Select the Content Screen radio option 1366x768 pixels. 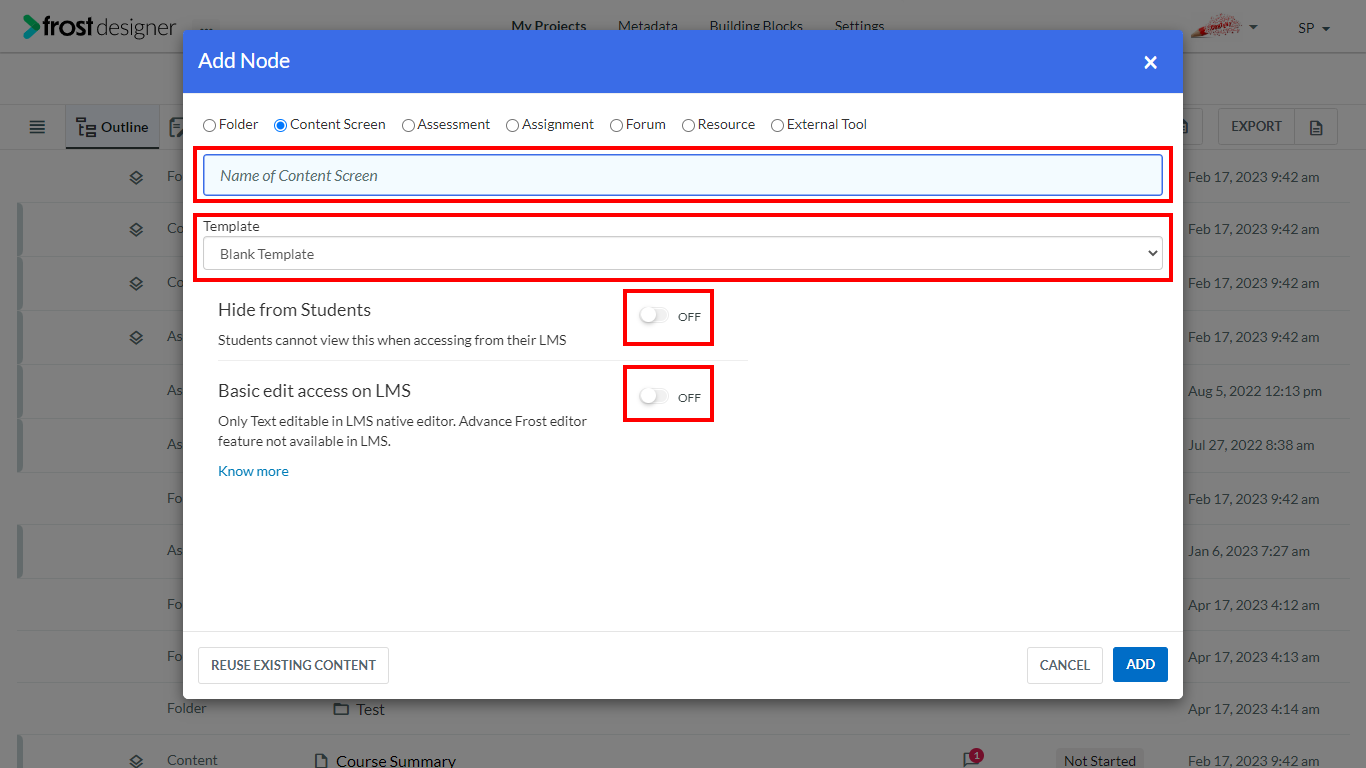click(x=281, y=125)
